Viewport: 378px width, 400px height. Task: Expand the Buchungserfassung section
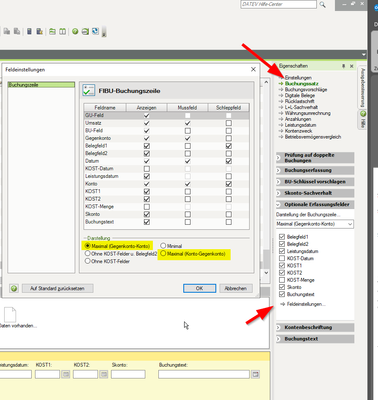pos(315,170)
